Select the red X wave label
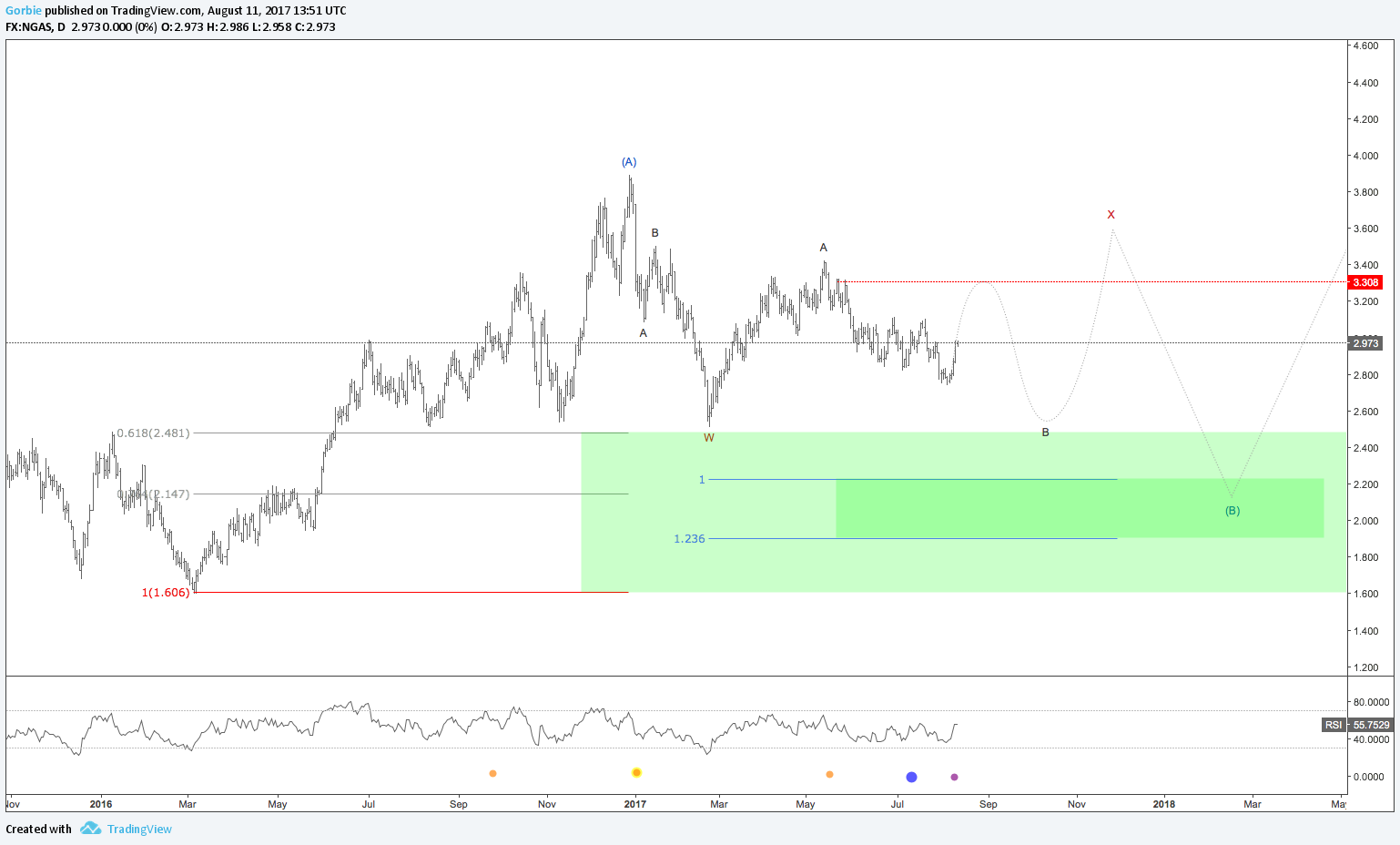This screenshot has height=845, width=1400. 1111,215
